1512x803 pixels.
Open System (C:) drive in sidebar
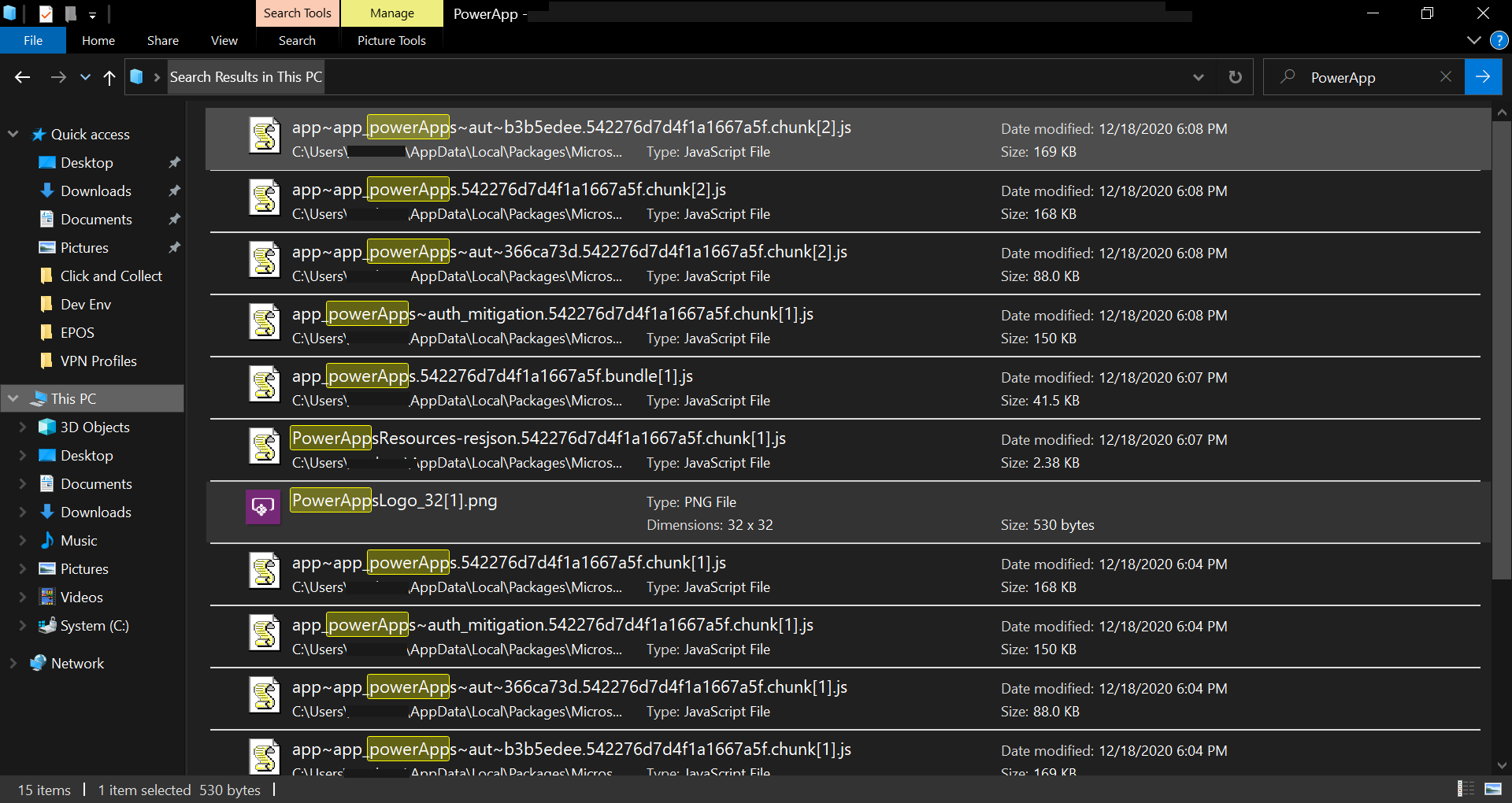coord(94,626)
